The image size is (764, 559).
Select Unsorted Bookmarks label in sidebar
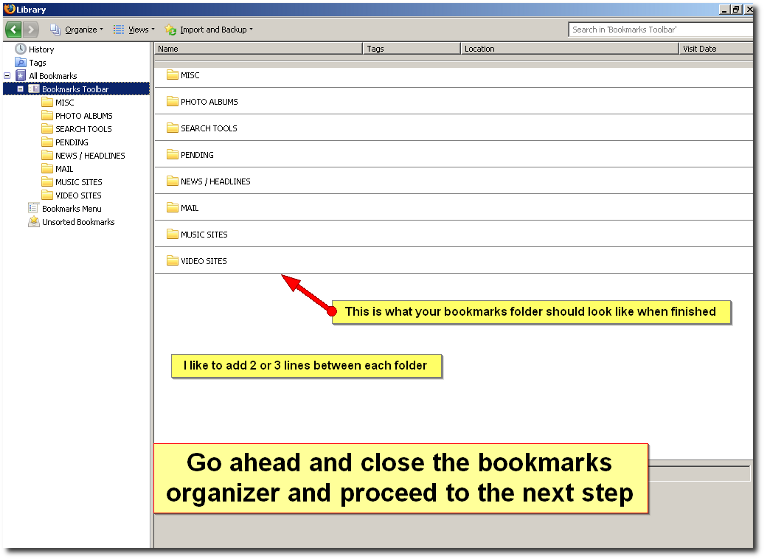(78, 222)
